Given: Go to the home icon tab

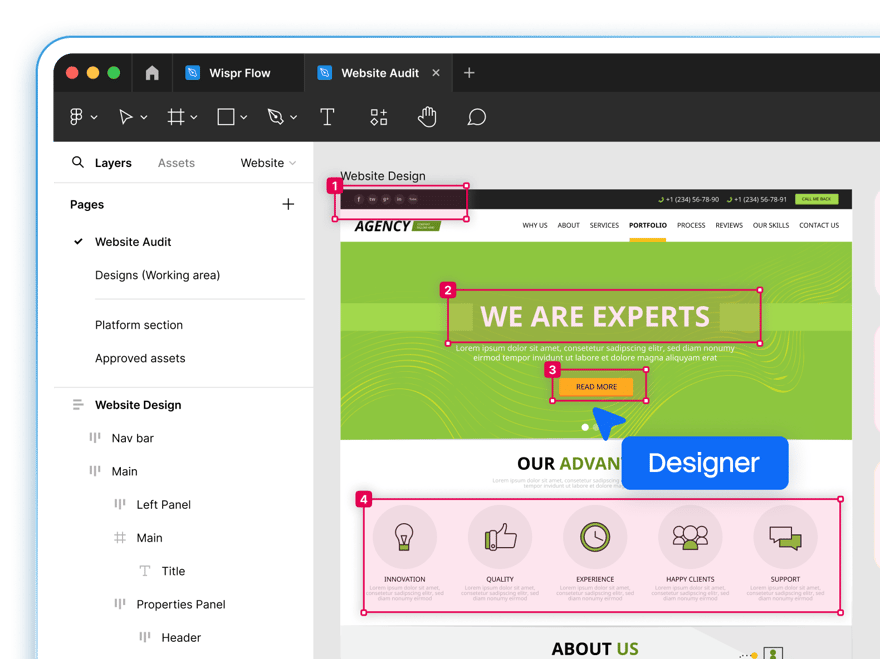Looking at the screenshot, I should click(x=152, y=73).
